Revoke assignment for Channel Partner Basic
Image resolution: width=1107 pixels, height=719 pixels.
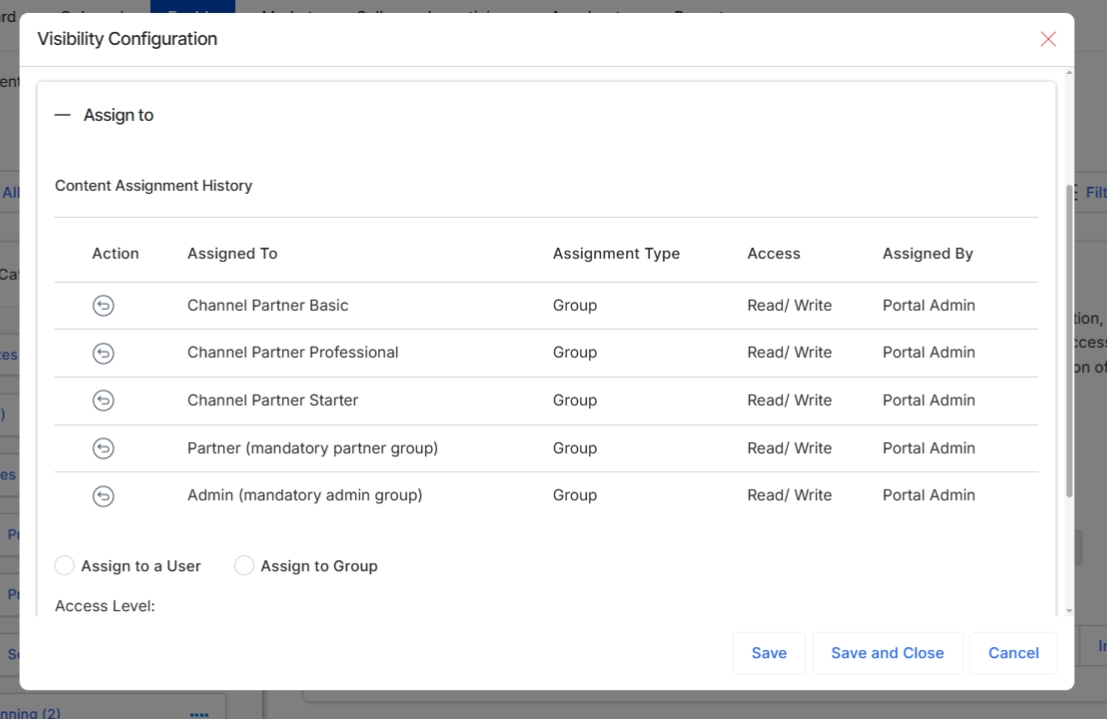103,306
